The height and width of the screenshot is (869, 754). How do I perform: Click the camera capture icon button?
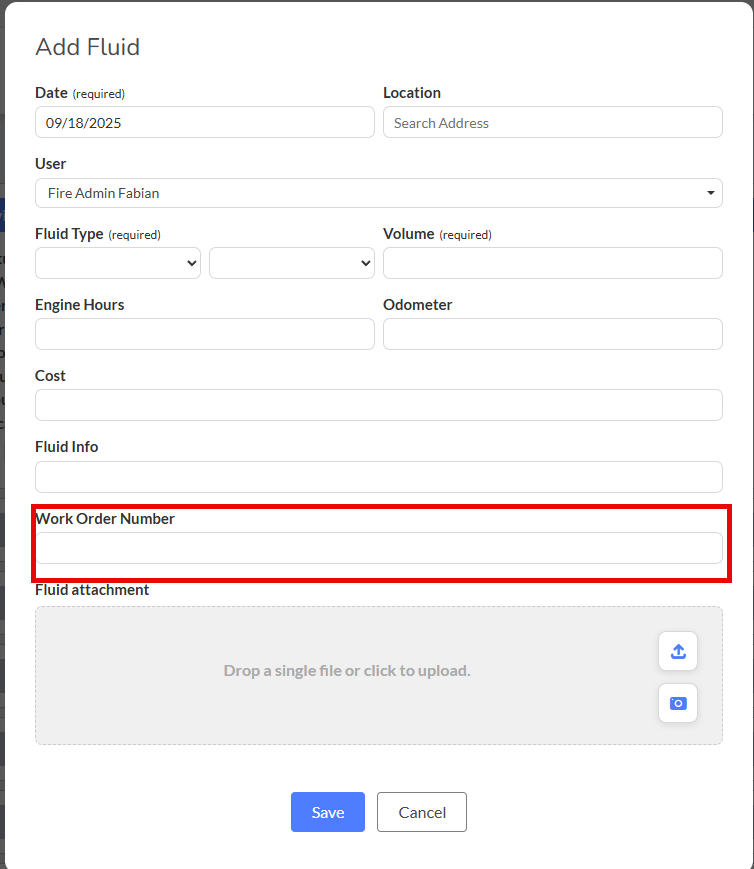tap(678, 703)
